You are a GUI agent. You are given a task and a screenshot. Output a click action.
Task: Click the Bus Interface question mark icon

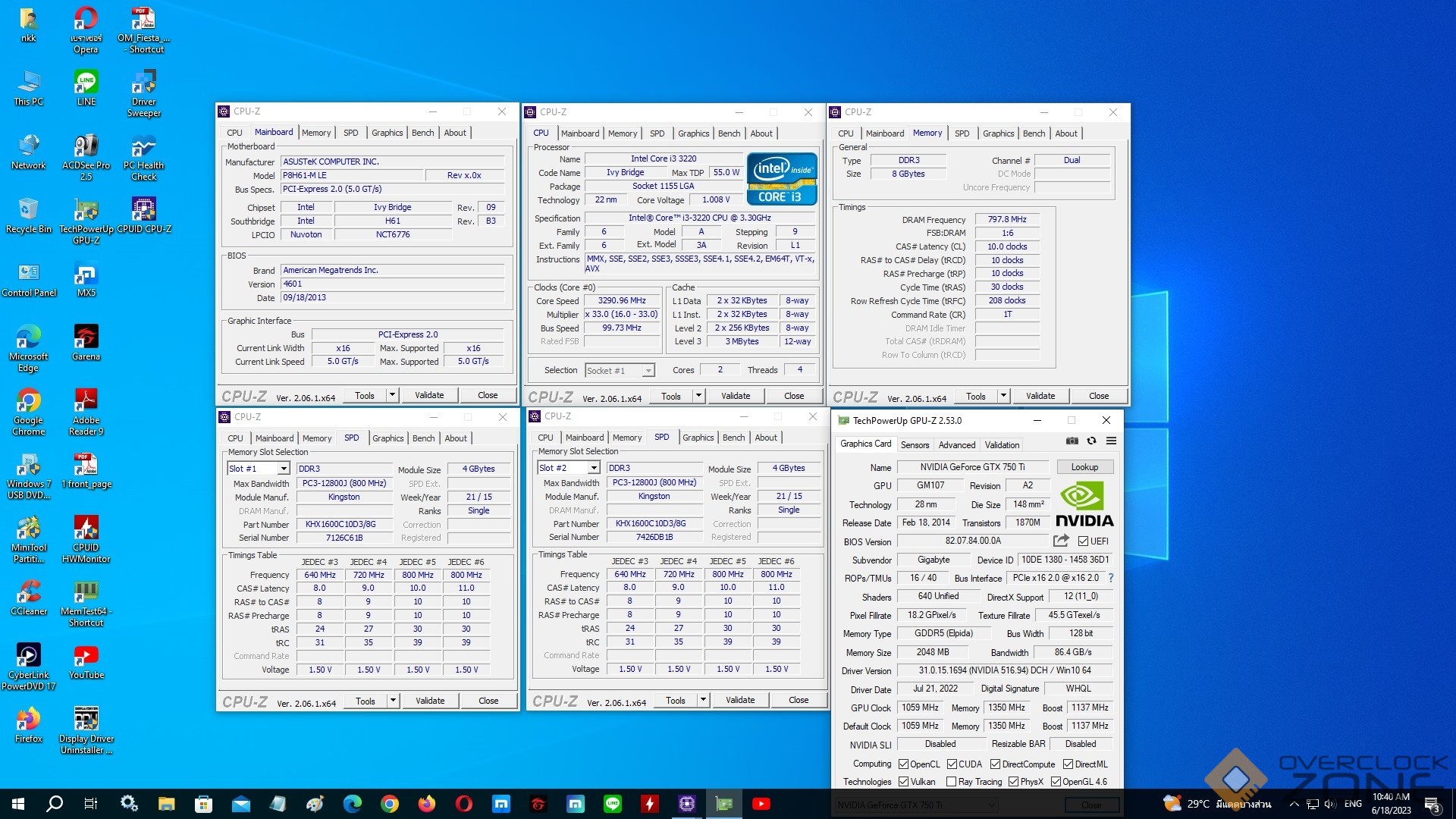[1111, 578]
